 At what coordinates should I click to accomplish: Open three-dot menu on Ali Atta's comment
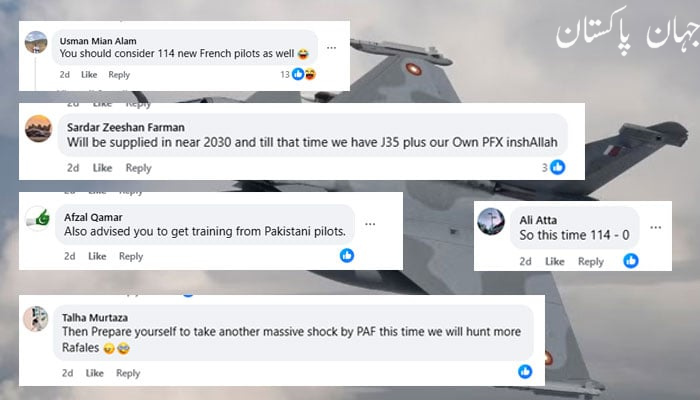coord(655,228)
